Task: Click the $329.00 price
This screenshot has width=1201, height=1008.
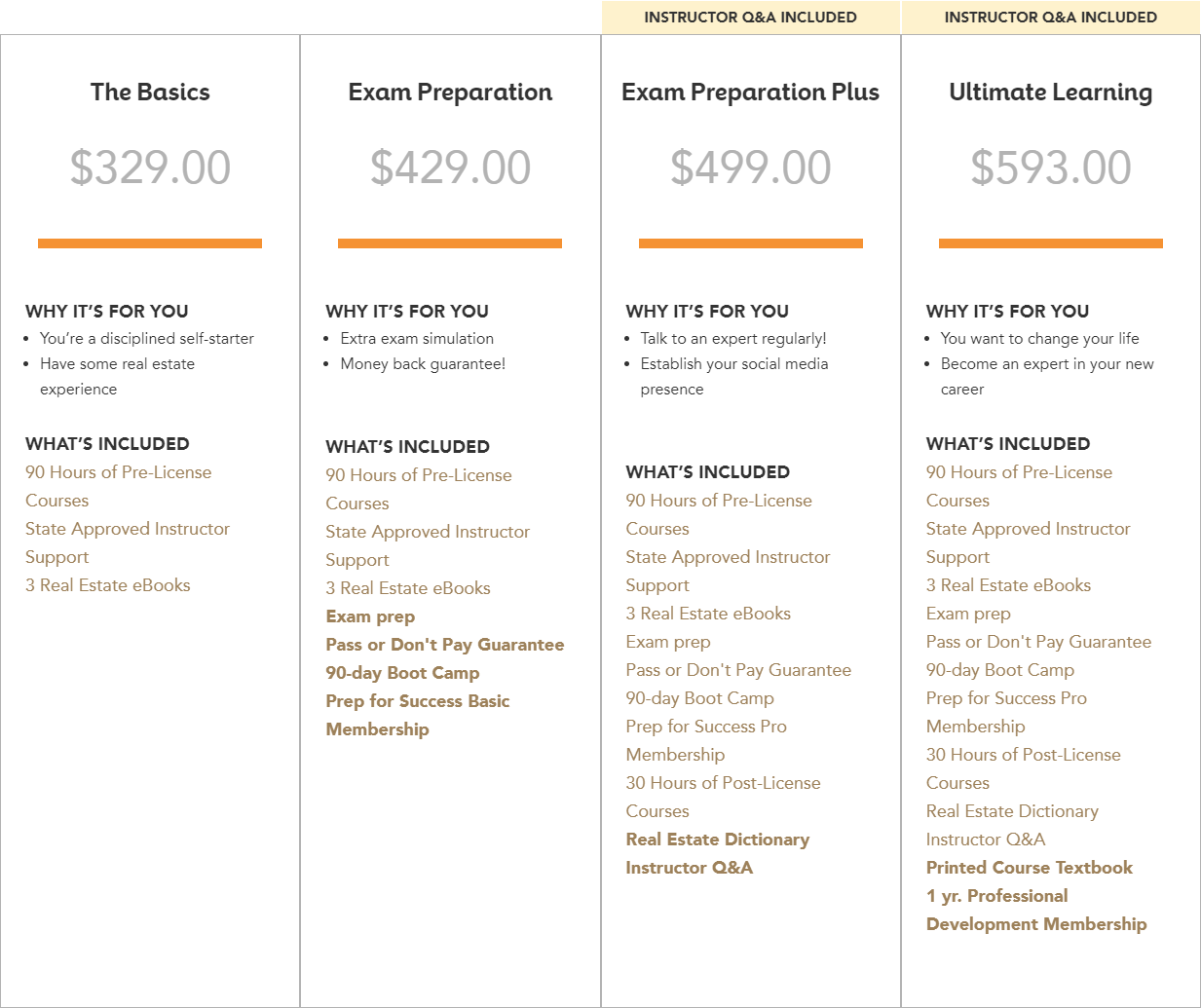Action: pos(150,168)
